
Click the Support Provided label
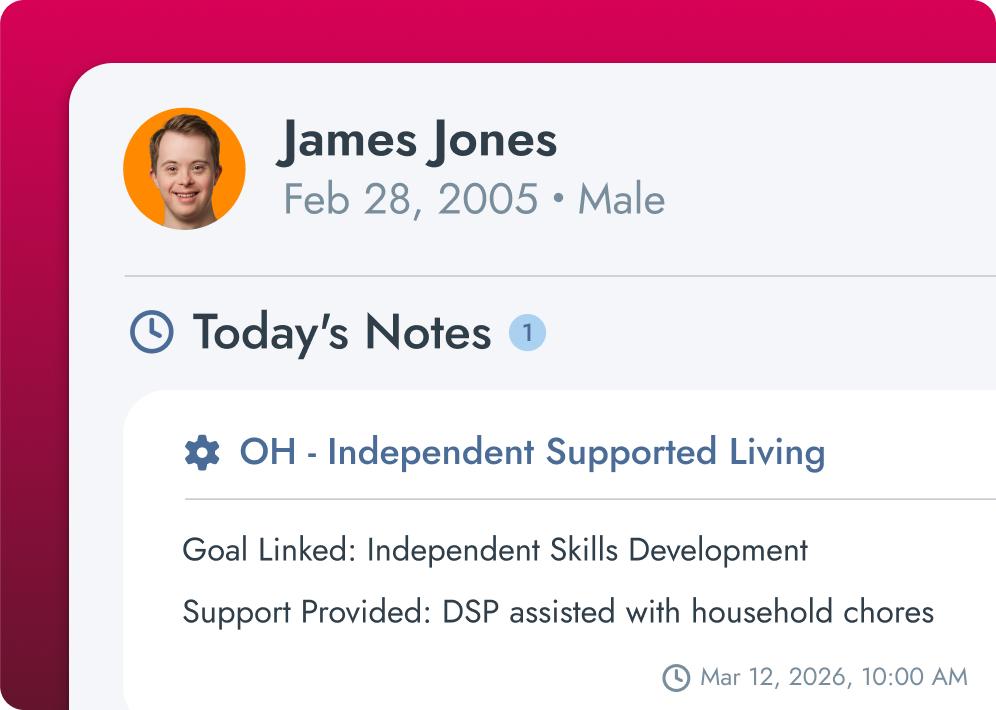point(307,611)
